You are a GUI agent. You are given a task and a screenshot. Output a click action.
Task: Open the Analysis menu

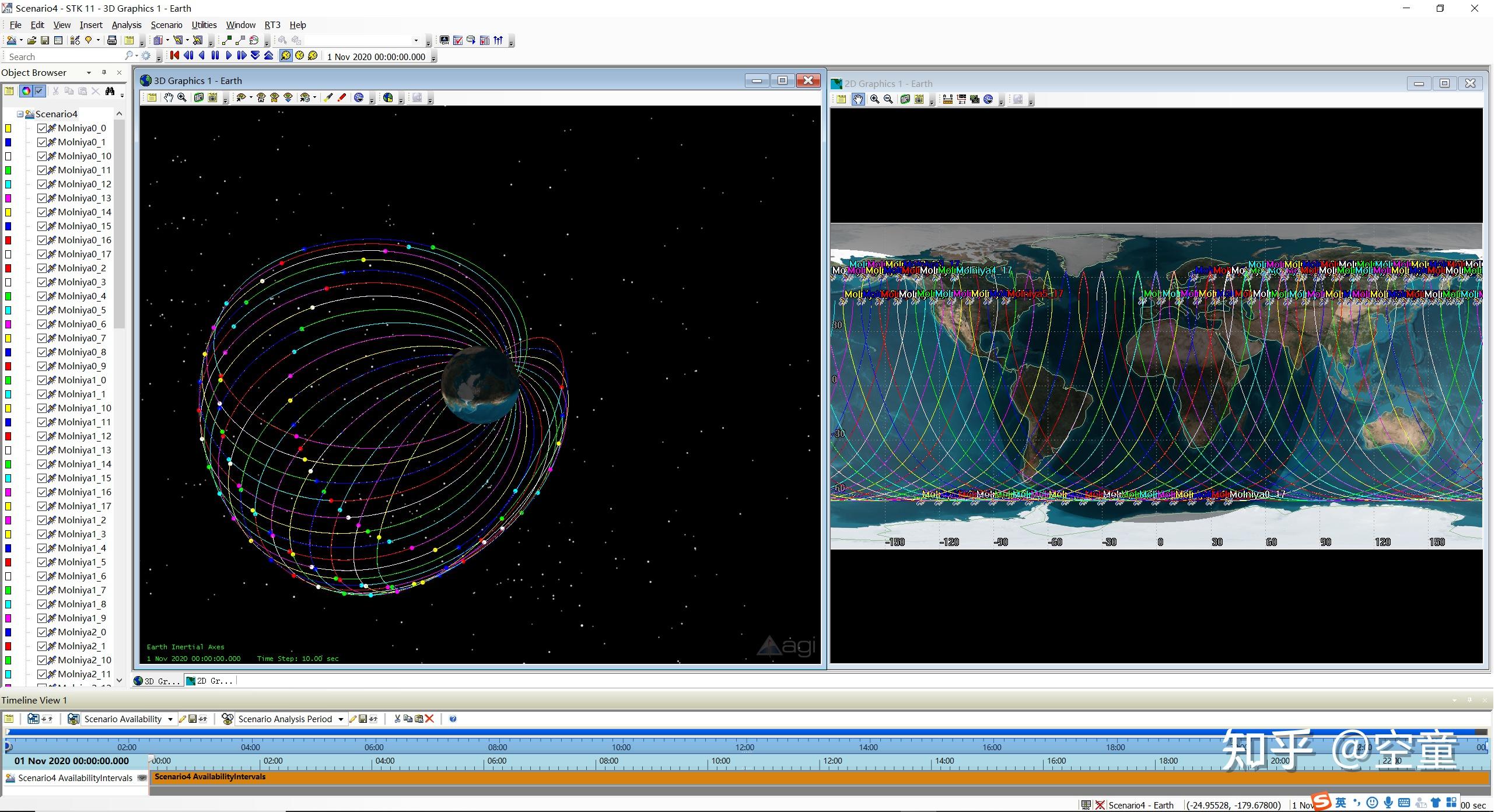(x=127, y=25)
